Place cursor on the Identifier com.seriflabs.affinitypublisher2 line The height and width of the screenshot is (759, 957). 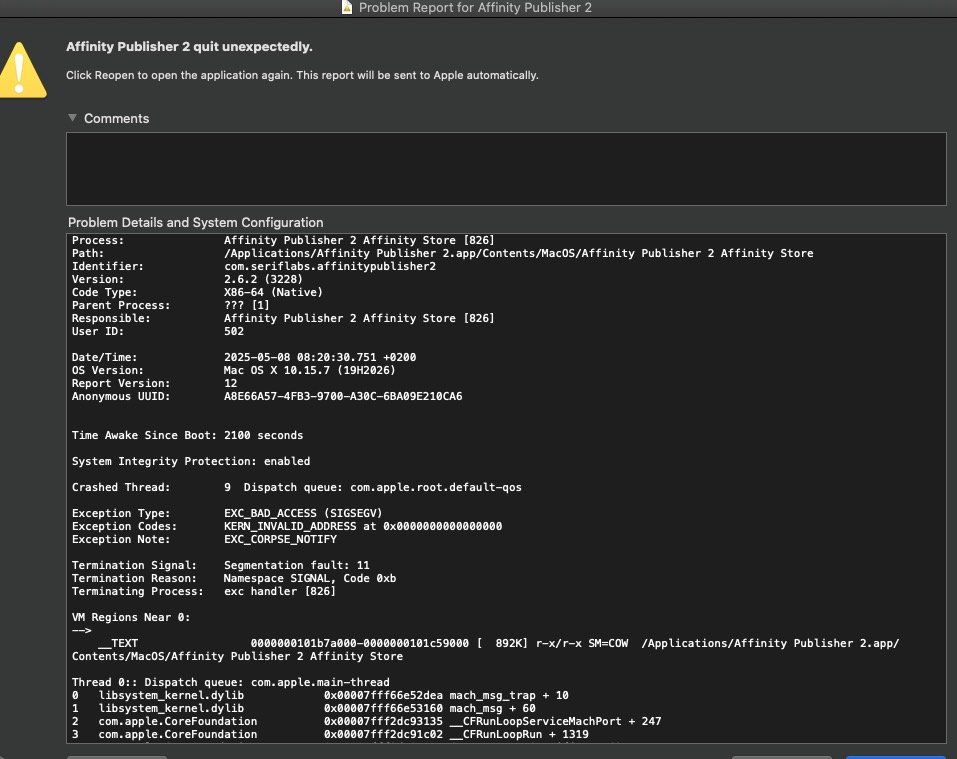254,266
